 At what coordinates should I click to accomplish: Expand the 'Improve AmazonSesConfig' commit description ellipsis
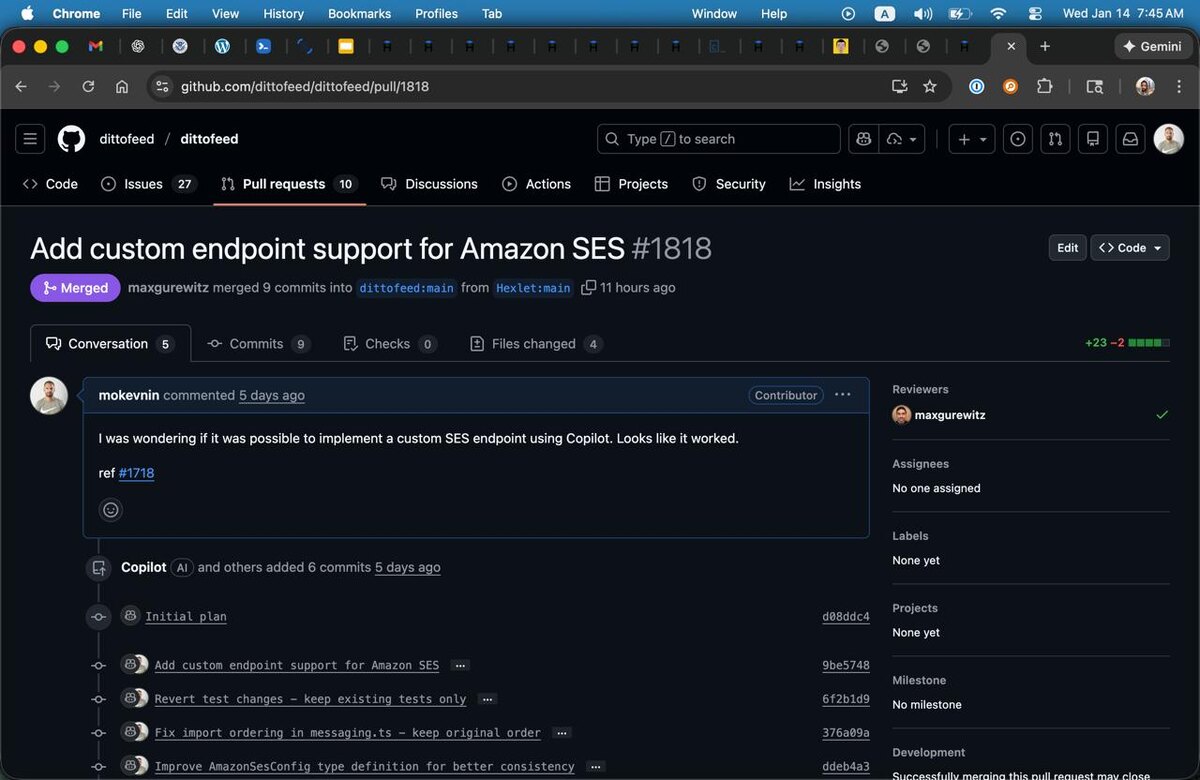pyautogui.click(x=595, y=767)
